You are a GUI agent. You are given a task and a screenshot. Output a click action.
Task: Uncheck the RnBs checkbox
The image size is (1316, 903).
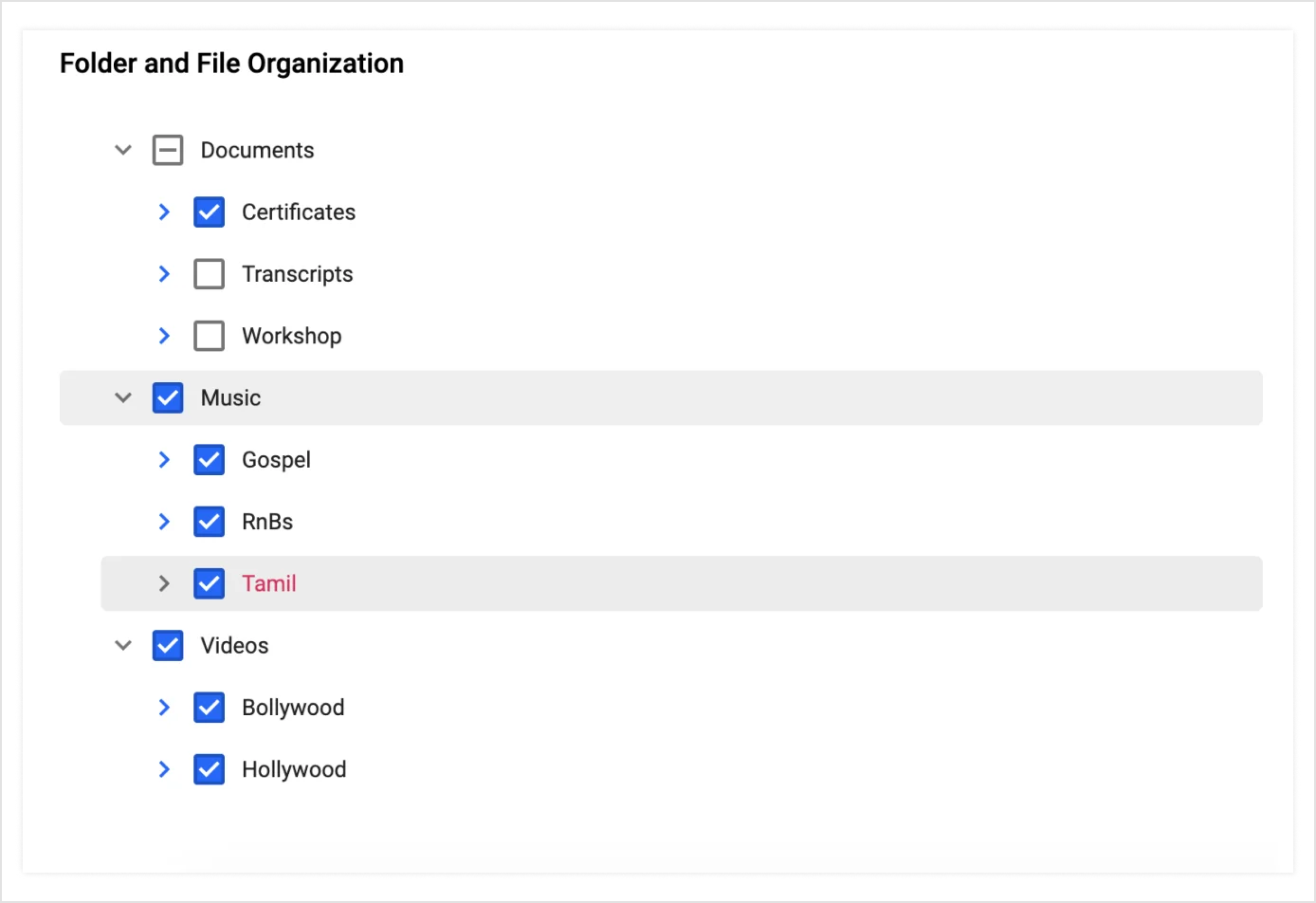[x=209, y=521]
